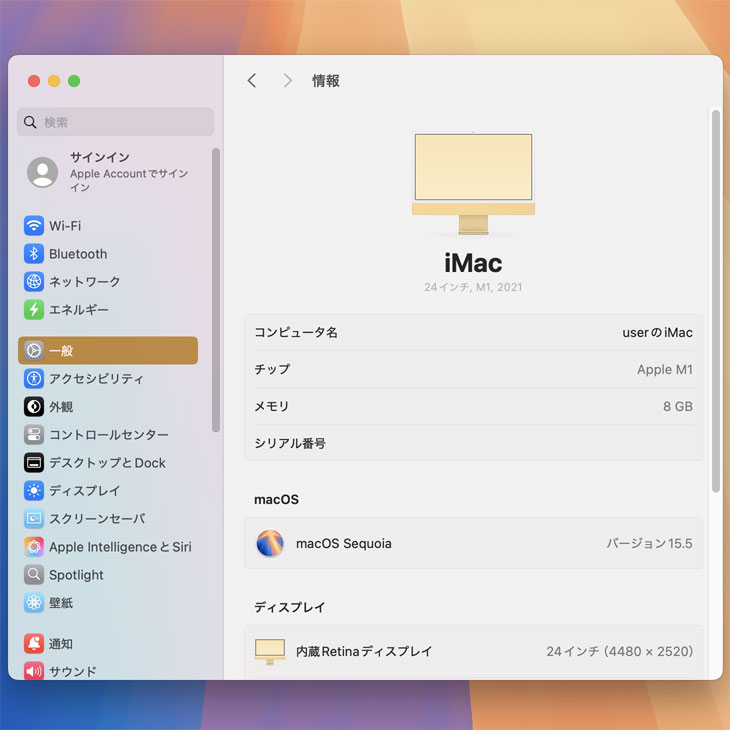Click the サインイン Apple Account link
This screenshot has width=730, height=730.
129,172
